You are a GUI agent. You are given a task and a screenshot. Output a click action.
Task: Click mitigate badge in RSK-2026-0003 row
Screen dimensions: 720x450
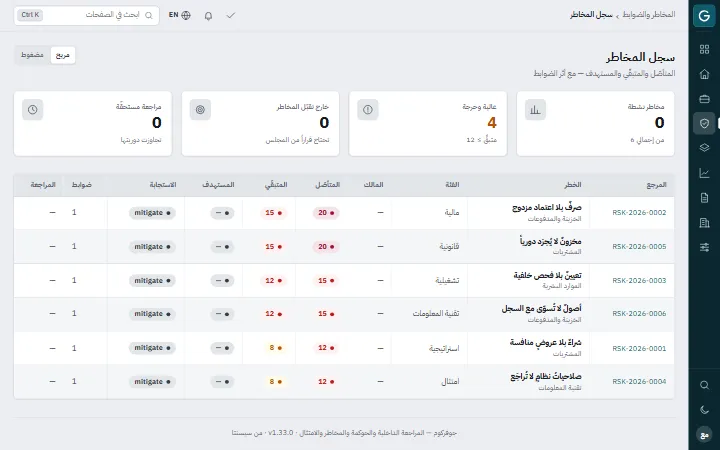click(152, 281)
